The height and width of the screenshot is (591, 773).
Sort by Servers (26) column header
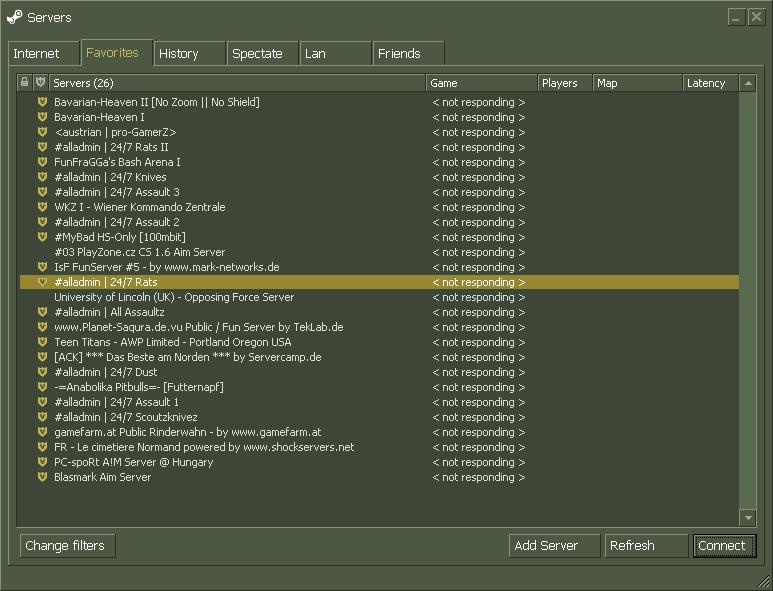(237, 83)
